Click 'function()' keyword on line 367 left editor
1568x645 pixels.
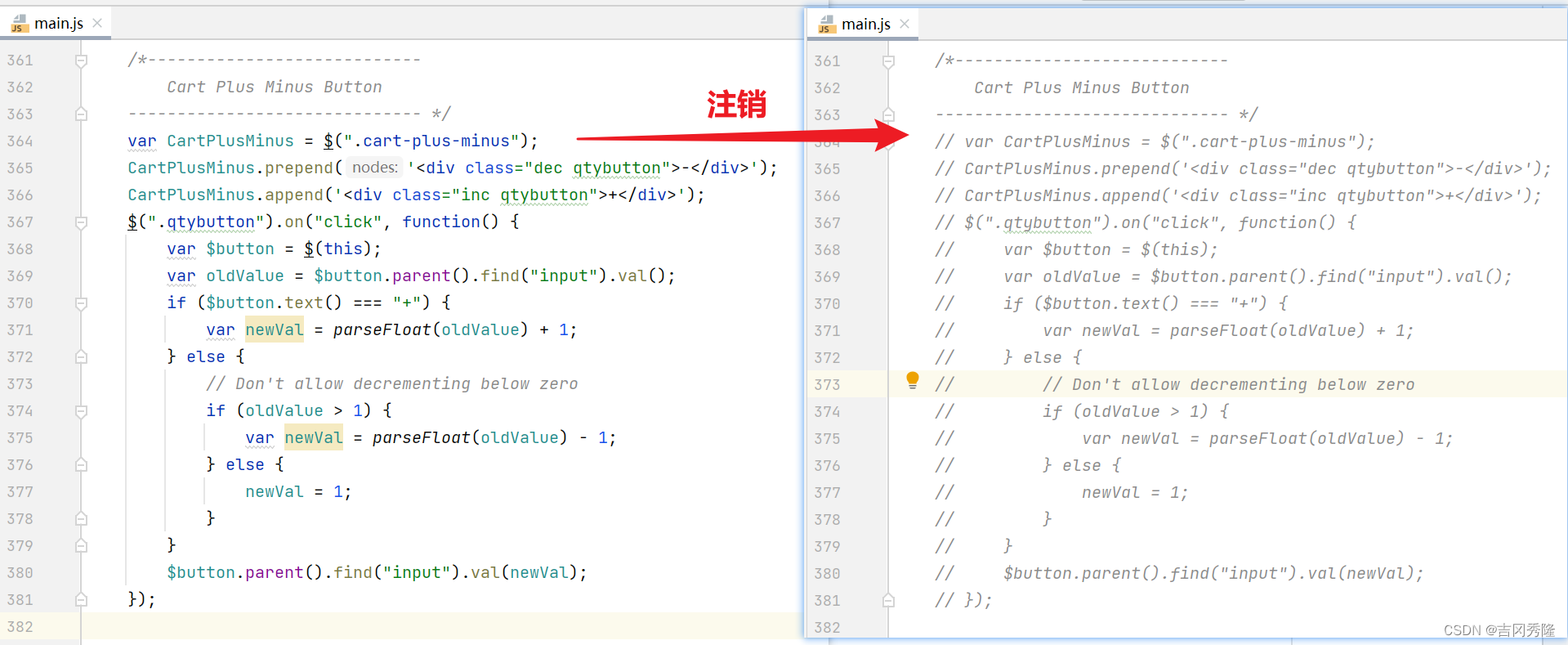pos(450,222)
